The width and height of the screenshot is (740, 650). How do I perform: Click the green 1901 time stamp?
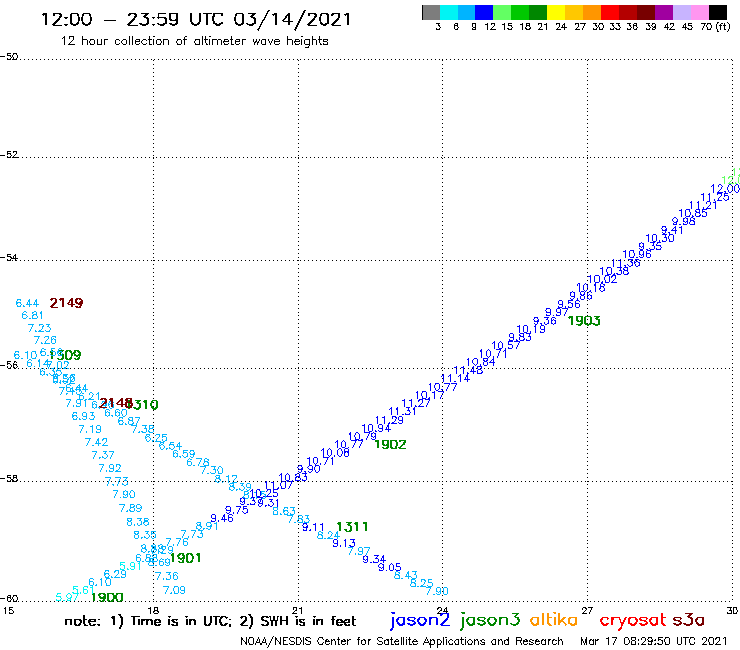[x=185, y=558]
